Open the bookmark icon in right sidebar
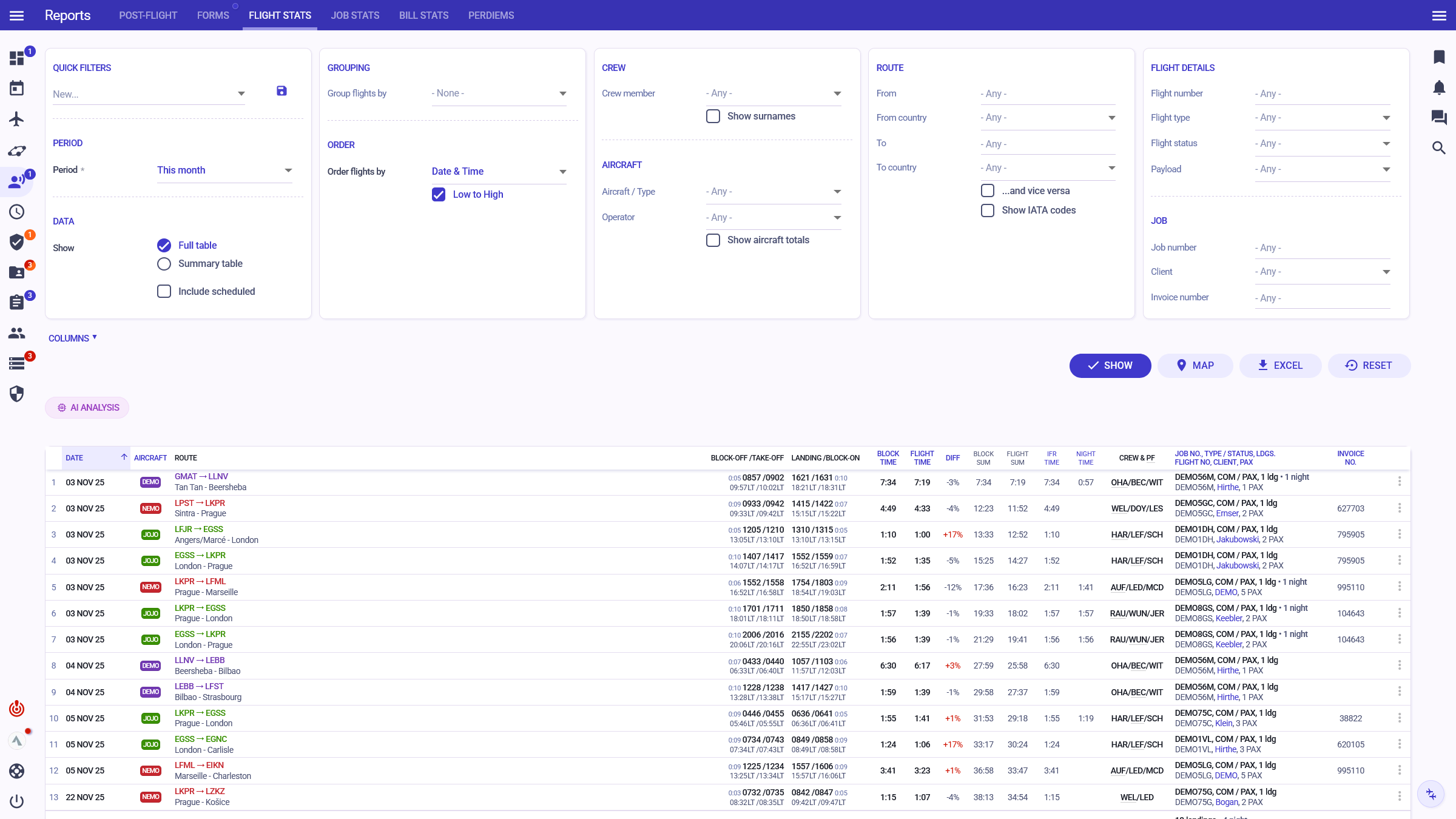This screenshot has width=1456, height=819. [1439, 57]
